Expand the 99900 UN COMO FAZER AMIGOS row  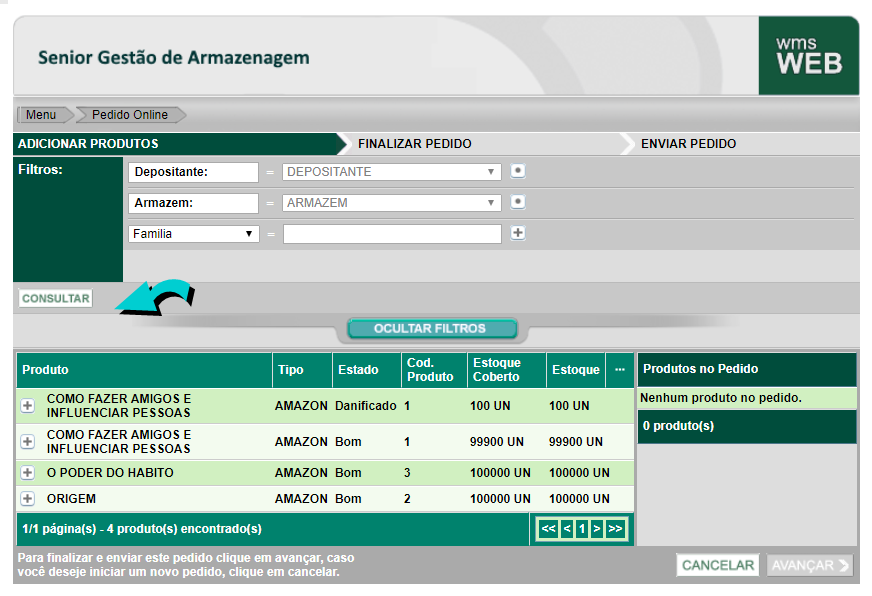pos(27,441)
